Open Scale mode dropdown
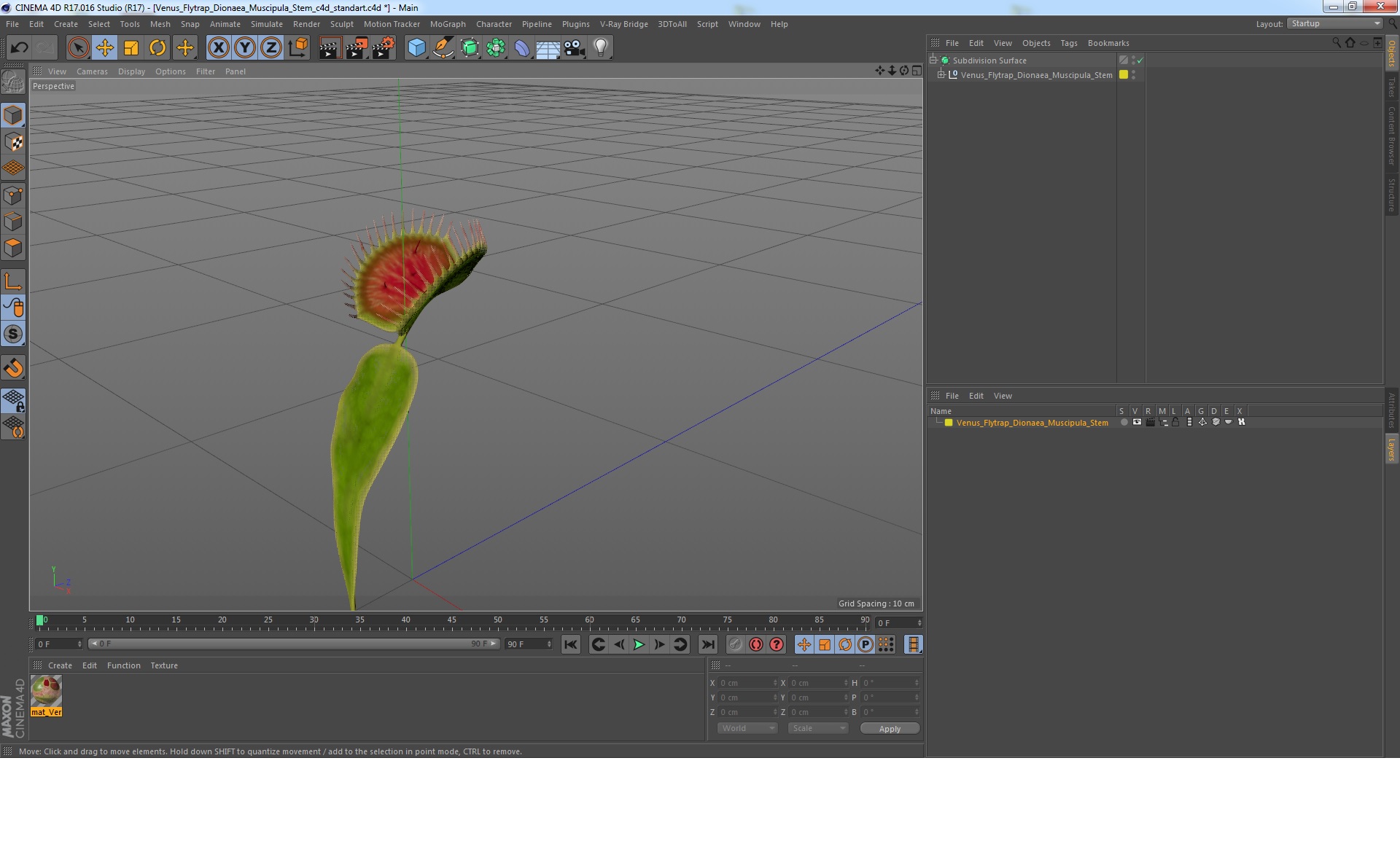Image resolution: width=1400 pixels, height=844 pixels. pos(818,728)
